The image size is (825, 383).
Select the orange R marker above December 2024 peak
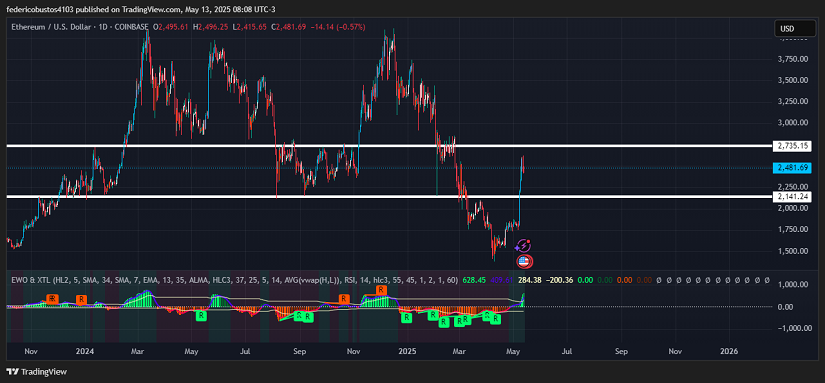coord(381,290)
